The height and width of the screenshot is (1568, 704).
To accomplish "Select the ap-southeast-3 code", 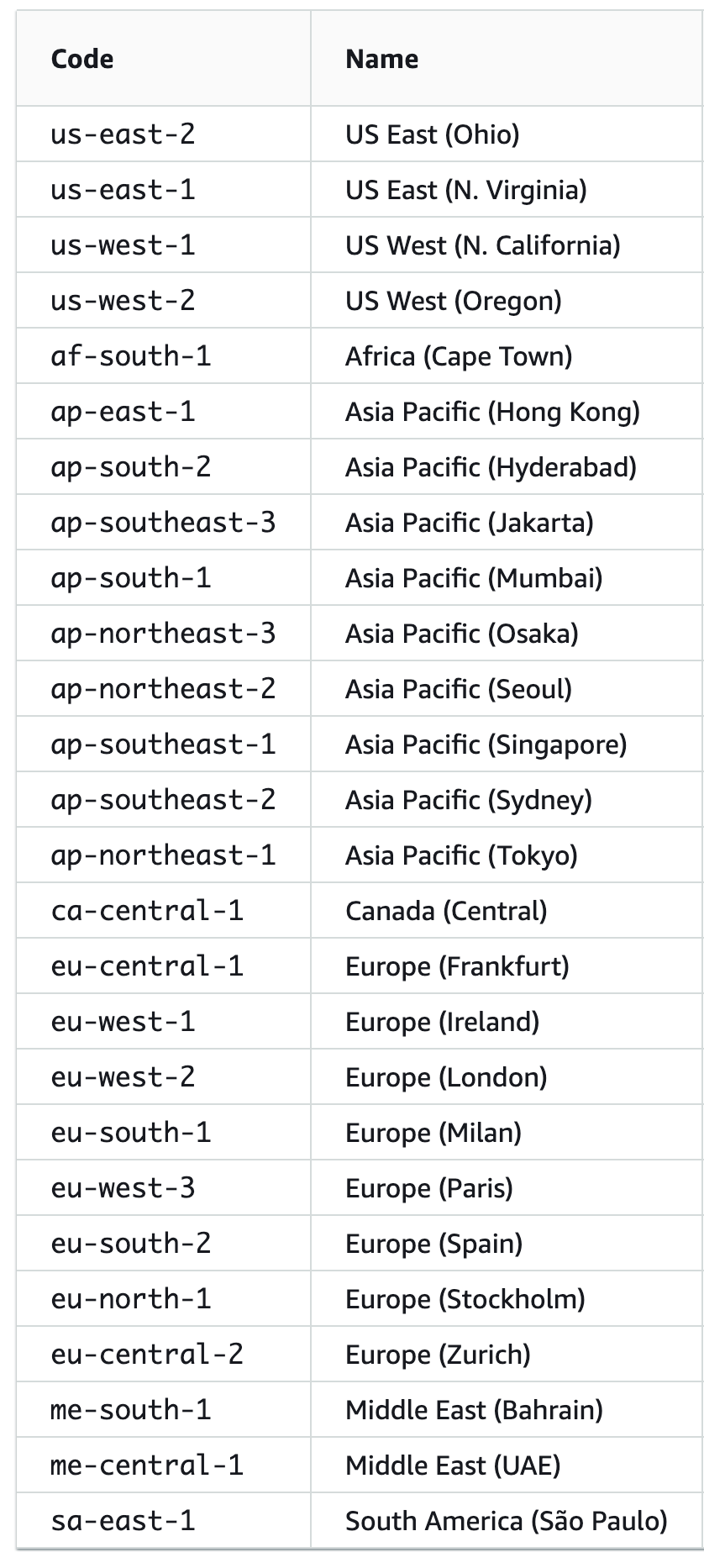I will tap(163, 523).
